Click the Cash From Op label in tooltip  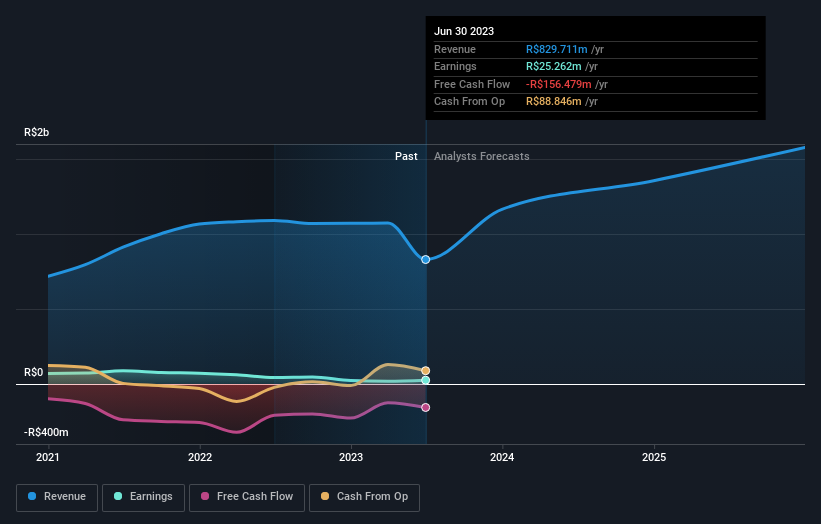pyautogui.click(x=469, y=102)
